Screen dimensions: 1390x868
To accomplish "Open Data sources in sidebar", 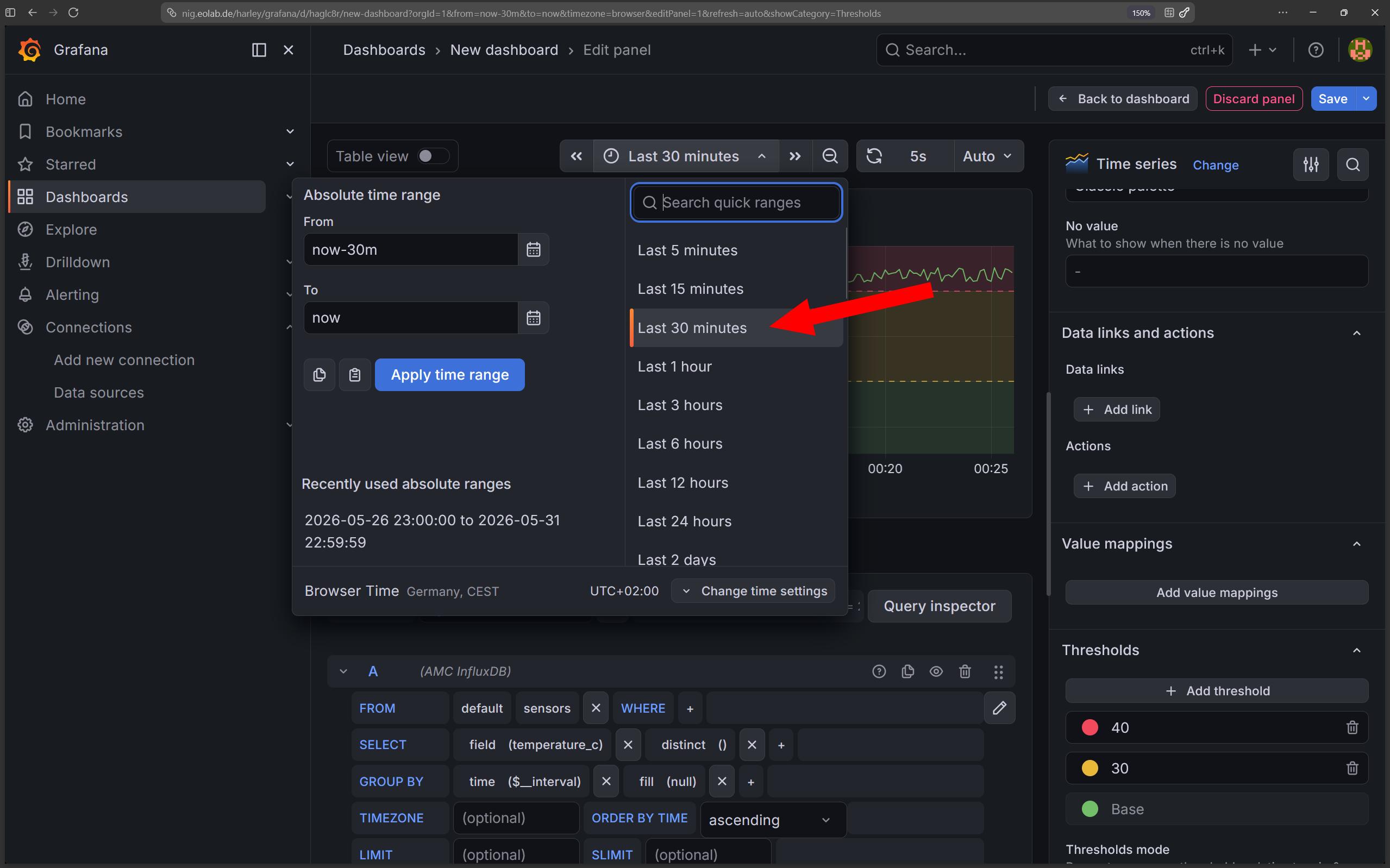I will [99, 393].
